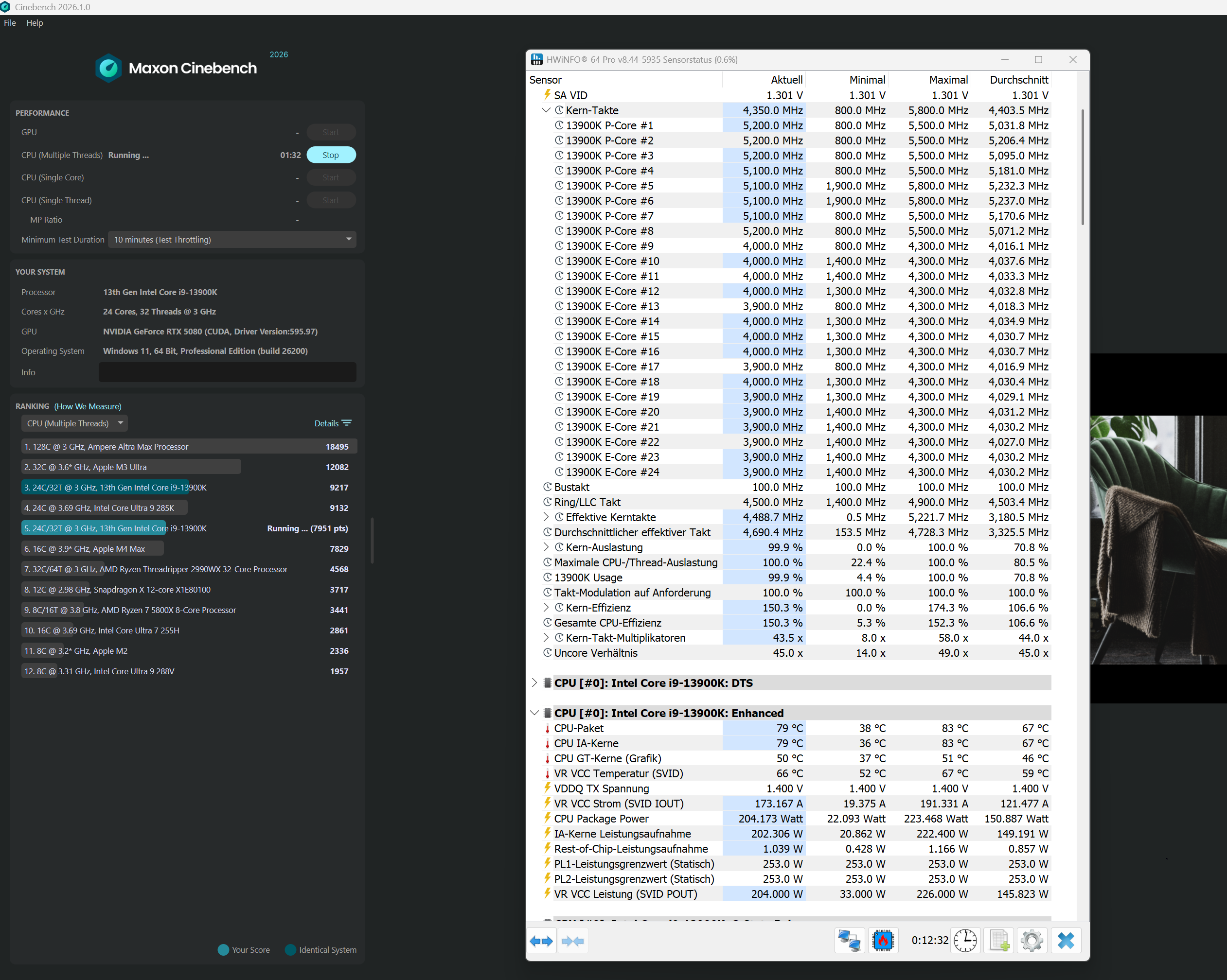Open the How We Measure link
Image resolution: width=1227 pixels, height=980 pixels.
(x=88, y=406)
